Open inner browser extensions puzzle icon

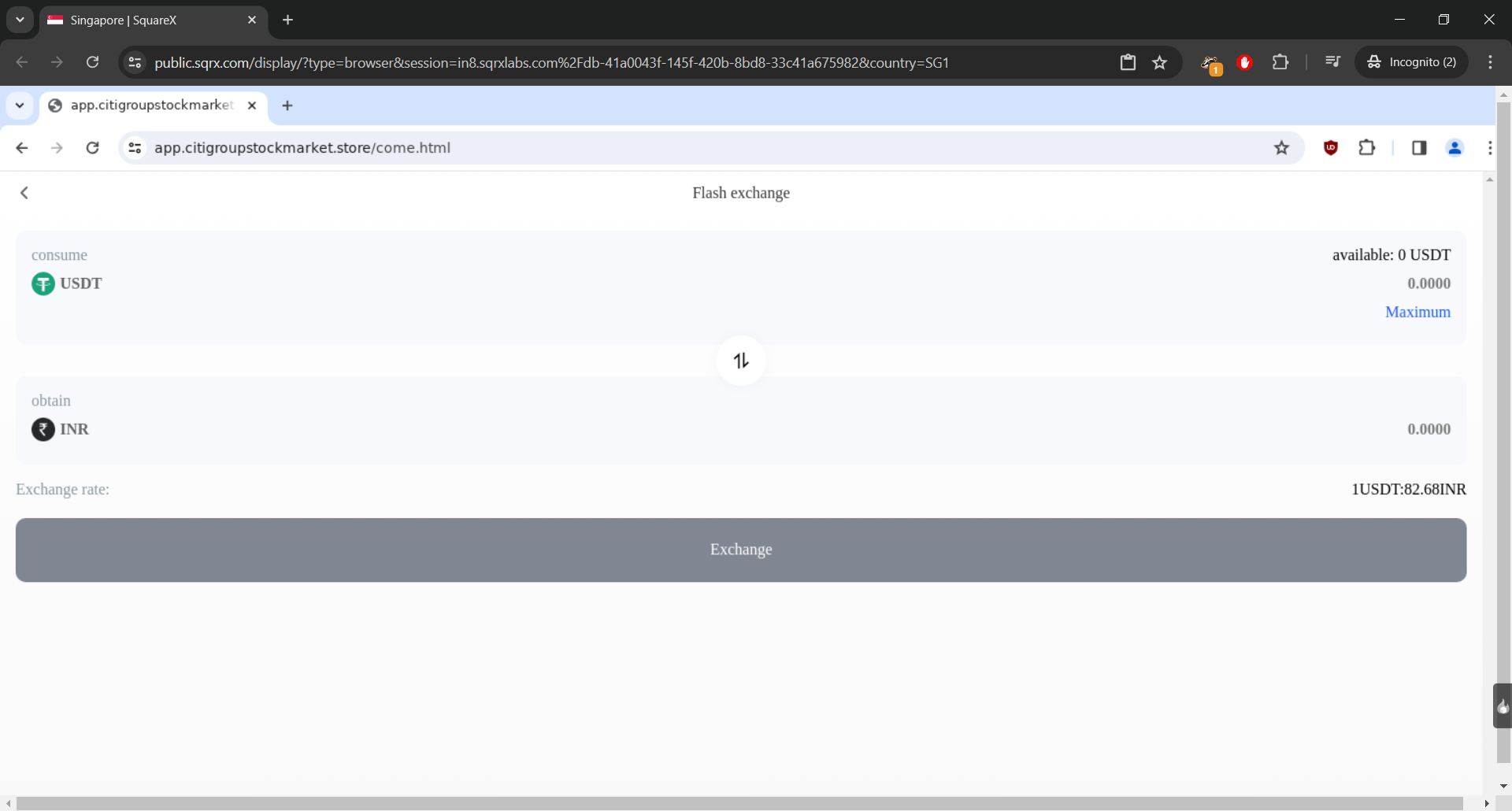(x=1367, y=148)
